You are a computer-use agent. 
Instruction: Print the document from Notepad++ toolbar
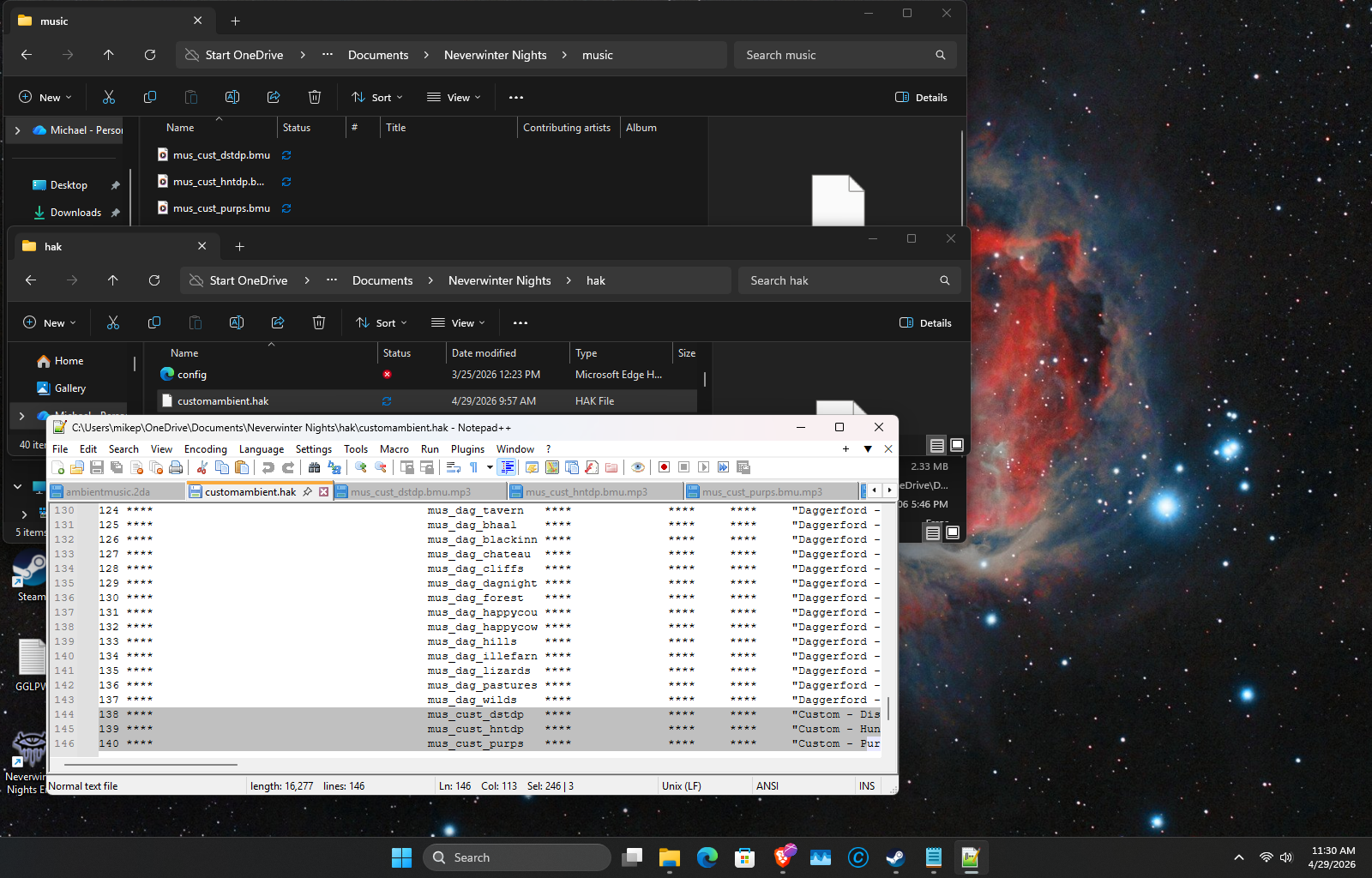(176, 467)
